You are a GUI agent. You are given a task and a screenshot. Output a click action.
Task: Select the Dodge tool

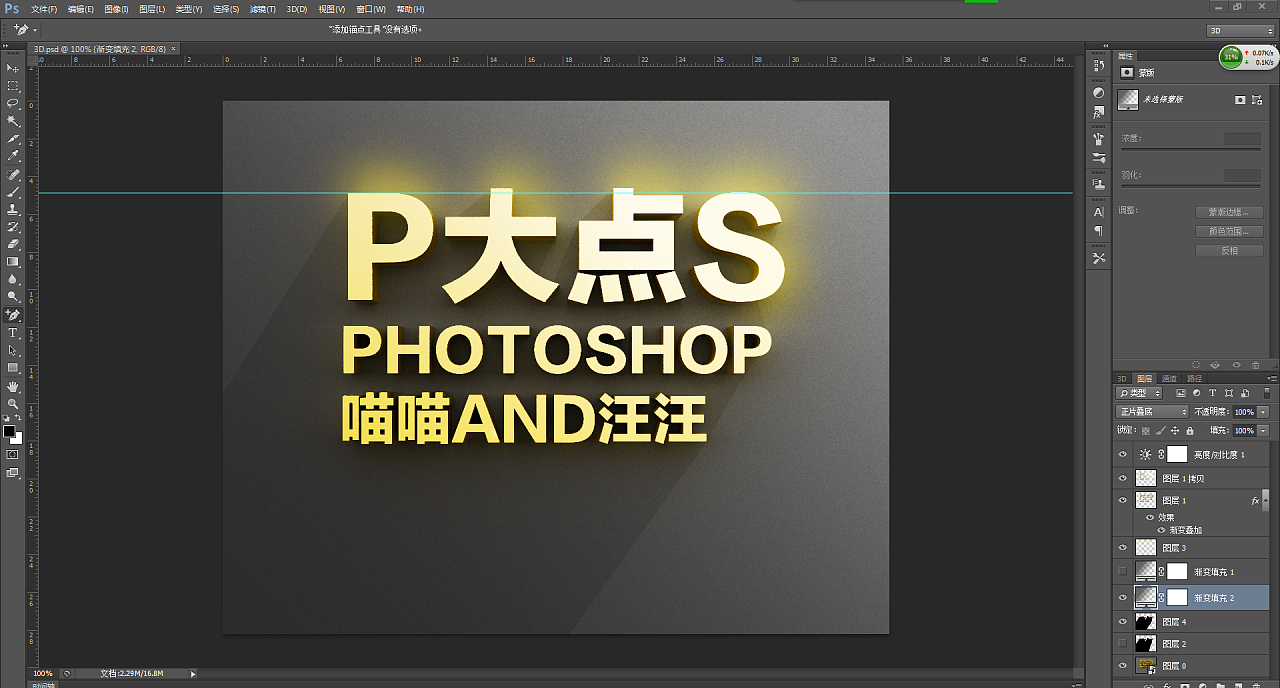(13, 297)
